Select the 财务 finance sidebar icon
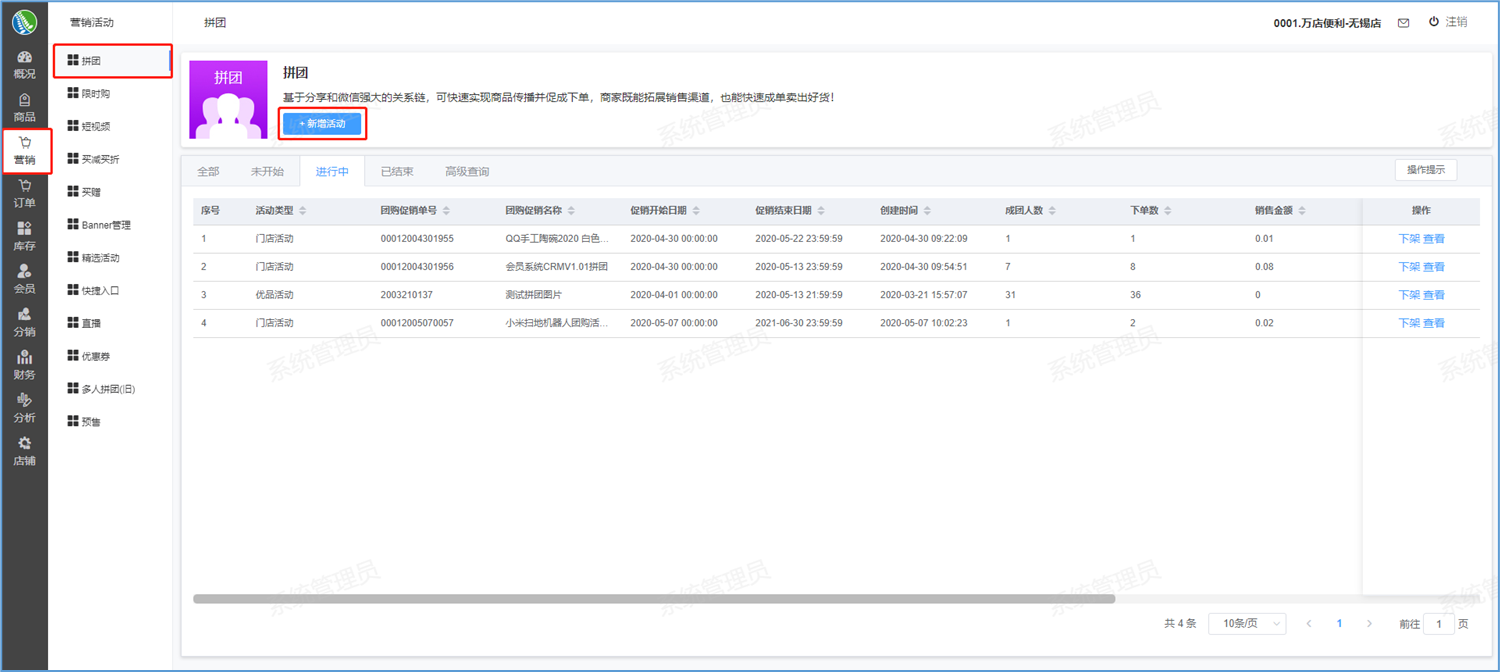Viewport: 1500px width, 672px height. tap(24, 365)
